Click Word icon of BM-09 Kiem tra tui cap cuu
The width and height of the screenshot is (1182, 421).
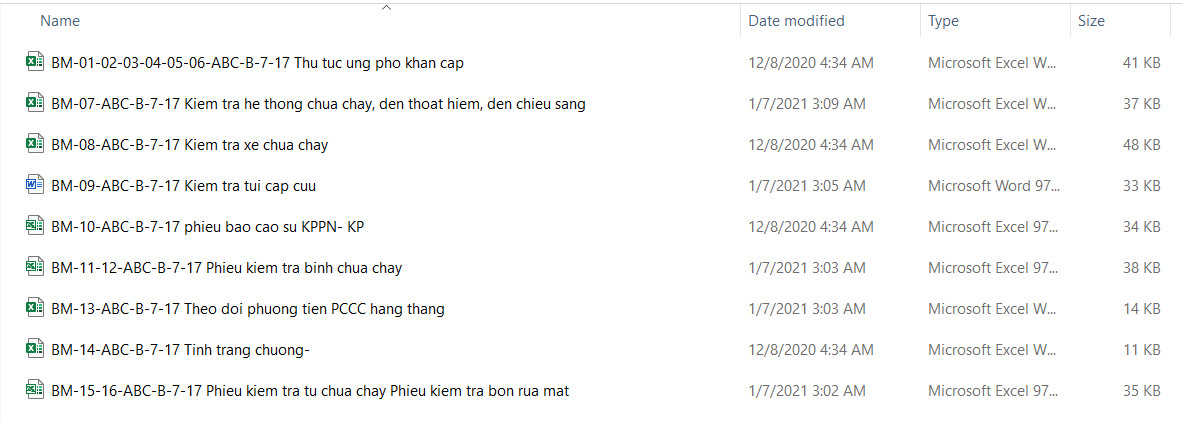tap(34, 185)
